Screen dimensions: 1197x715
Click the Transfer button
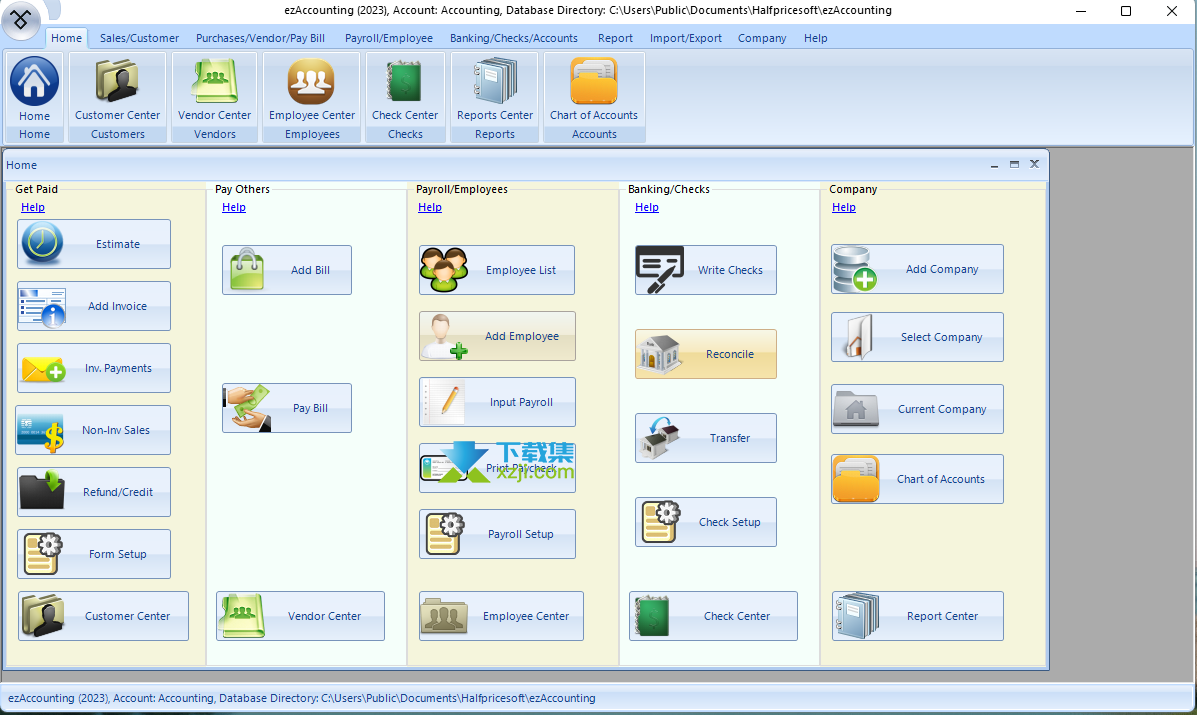pos(706,438)
